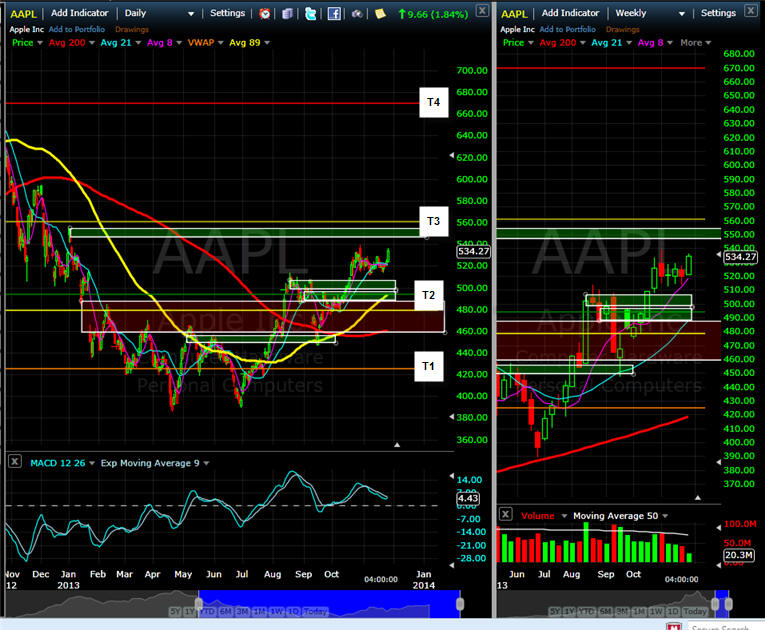Click Add to Portfolio on daily chart
Screen dimensions: 765x630
tap(77, 29)
